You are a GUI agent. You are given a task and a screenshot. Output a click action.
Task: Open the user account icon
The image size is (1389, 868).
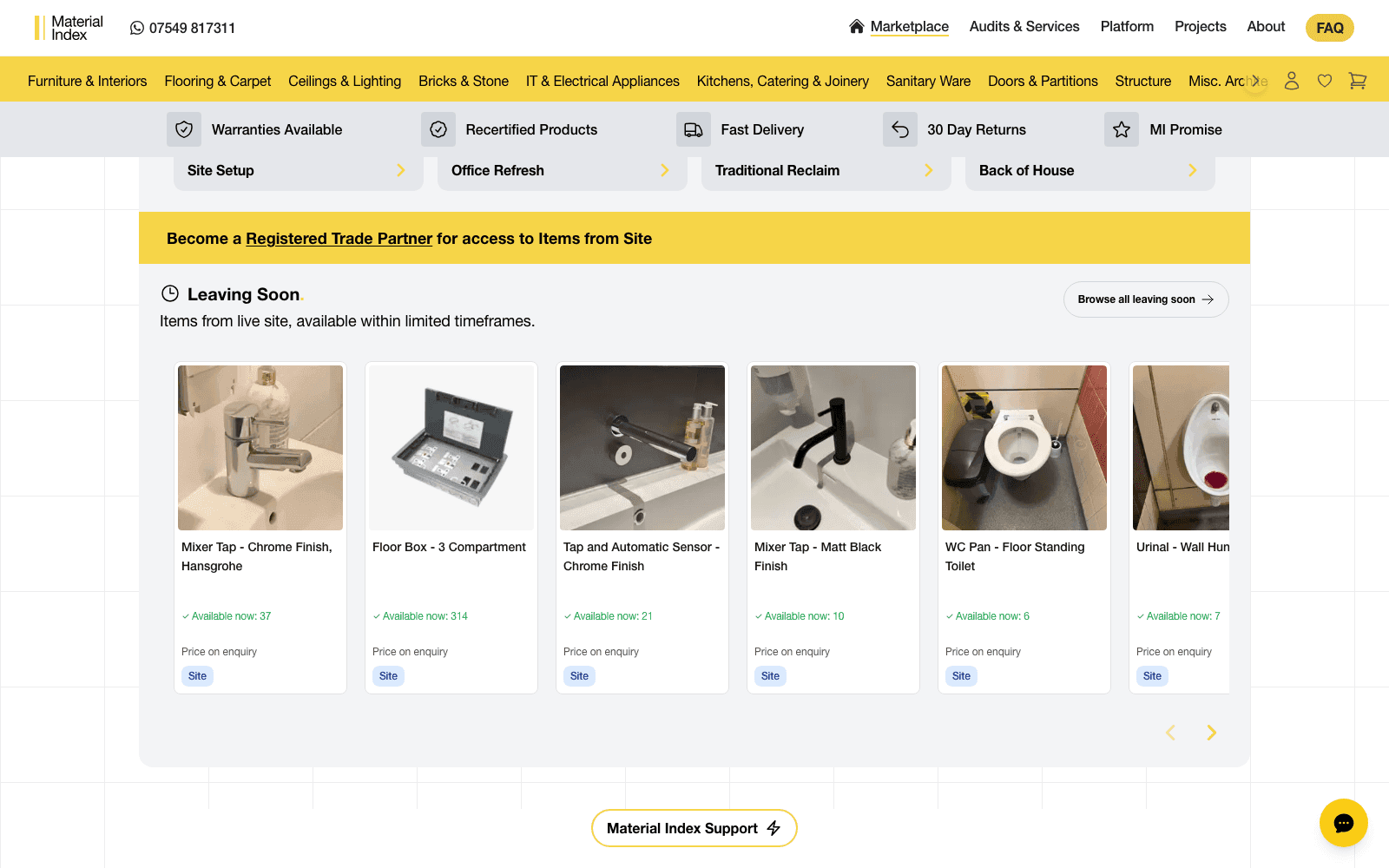(1292, 81)
